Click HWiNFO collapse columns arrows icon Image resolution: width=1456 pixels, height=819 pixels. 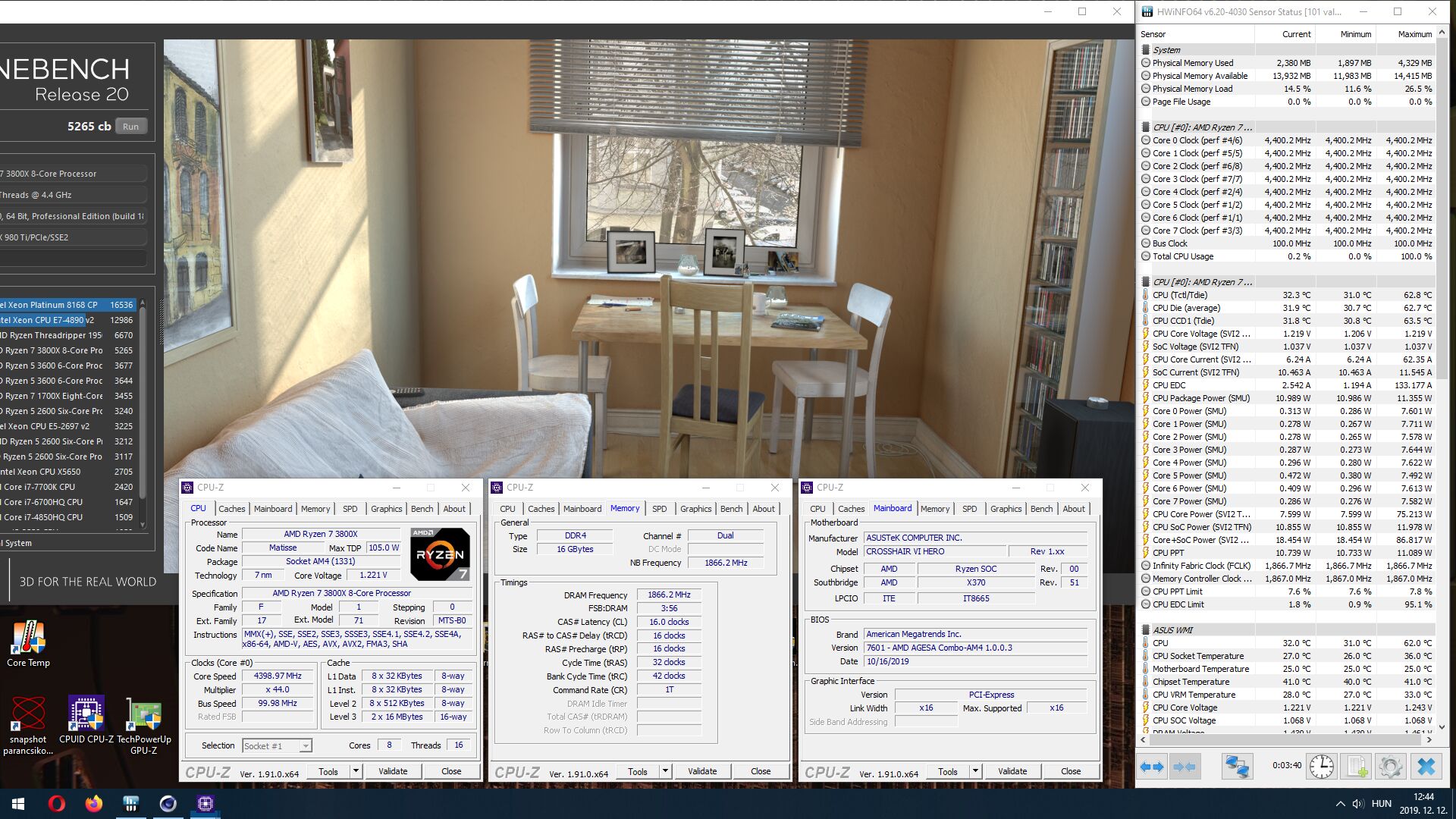pos(1185,767)
